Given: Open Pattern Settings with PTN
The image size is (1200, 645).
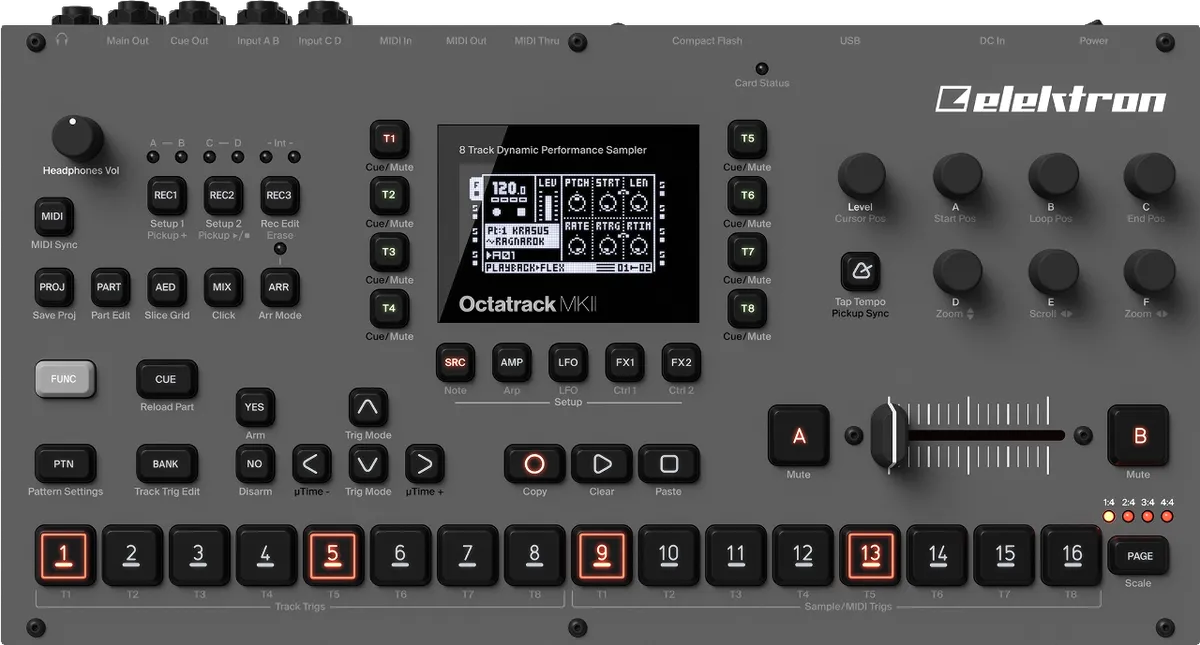Looking at the screenshot, I should tap(65, 463).
